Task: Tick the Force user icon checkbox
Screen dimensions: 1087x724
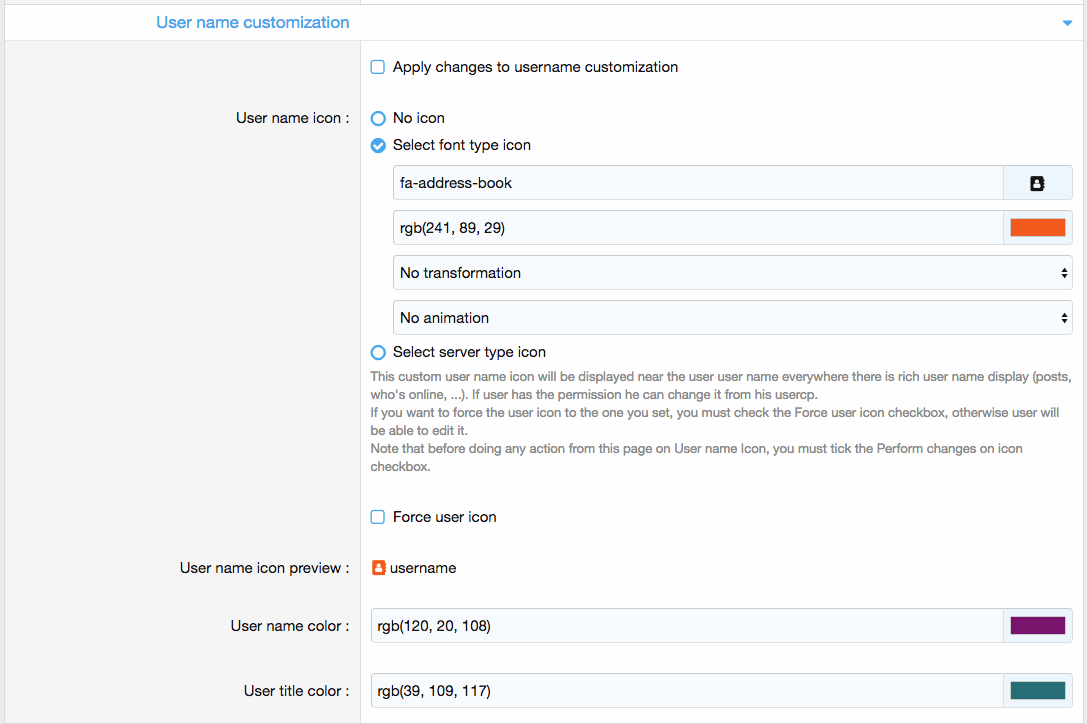Action: [x=378, y=517]
